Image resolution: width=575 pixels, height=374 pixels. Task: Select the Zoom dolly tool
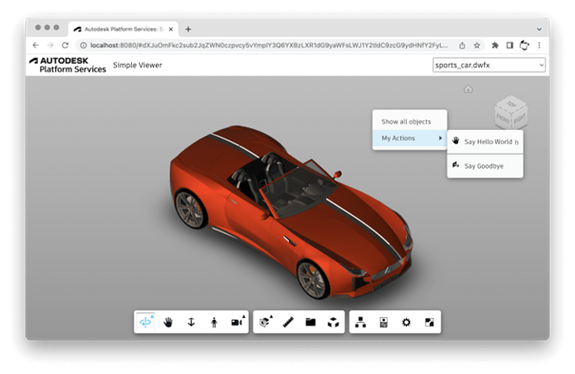pyautogui.click(x=191, y=322)
